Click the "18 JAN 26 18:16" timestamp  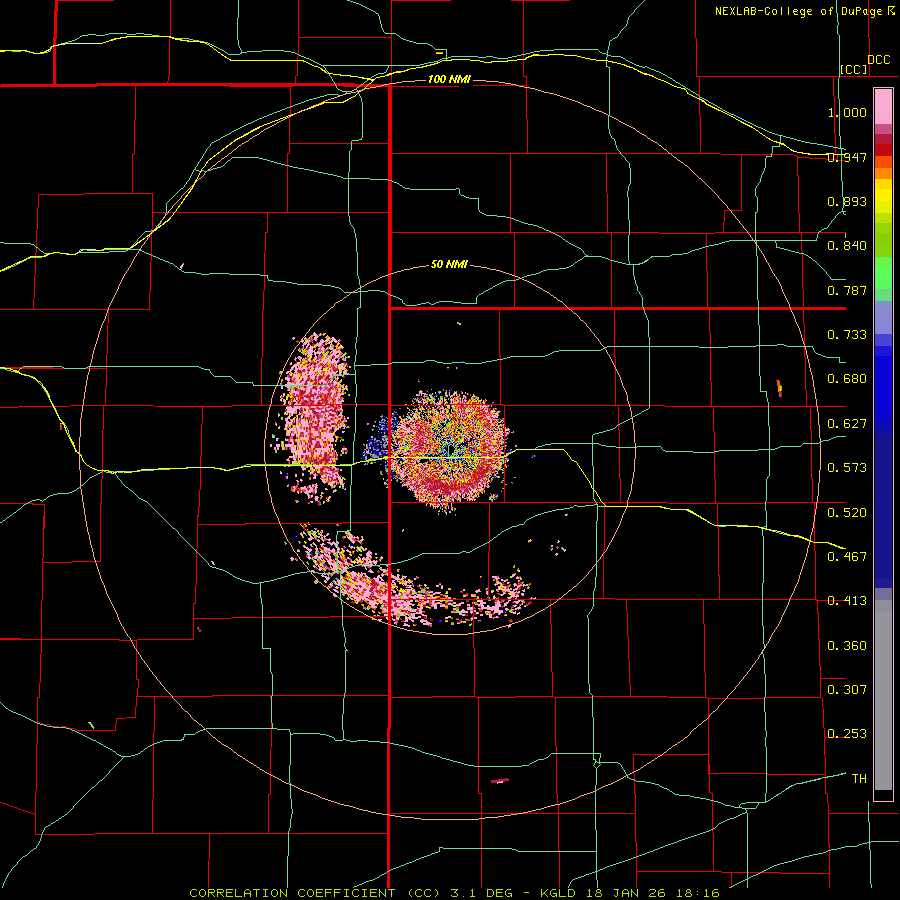click(653, 893)
